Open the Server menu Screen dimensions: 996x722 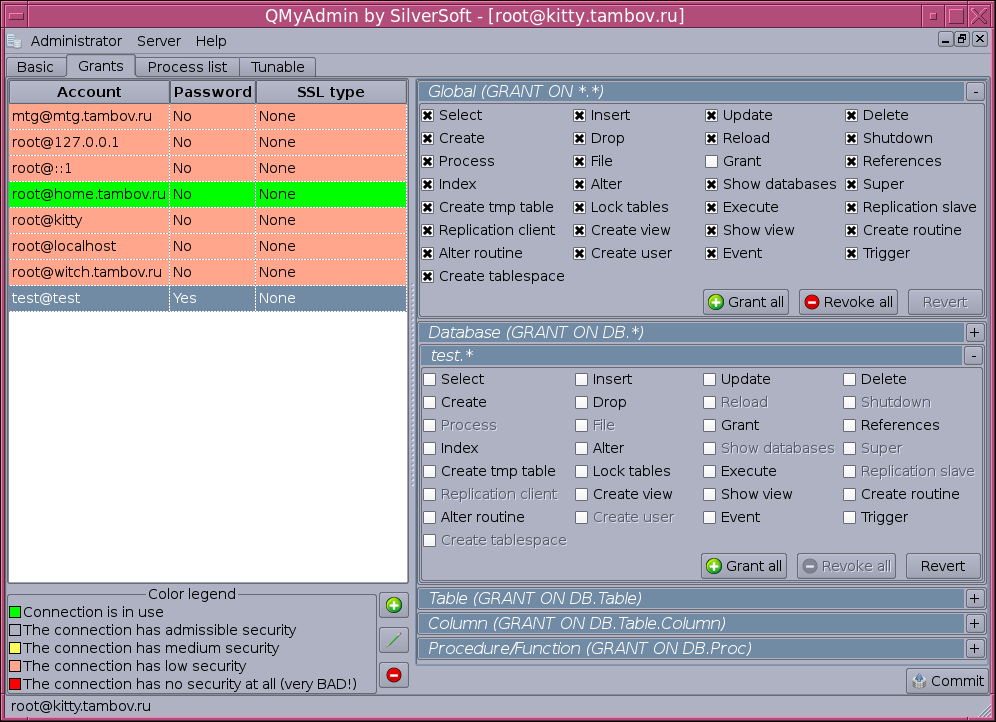click(159, 41)
